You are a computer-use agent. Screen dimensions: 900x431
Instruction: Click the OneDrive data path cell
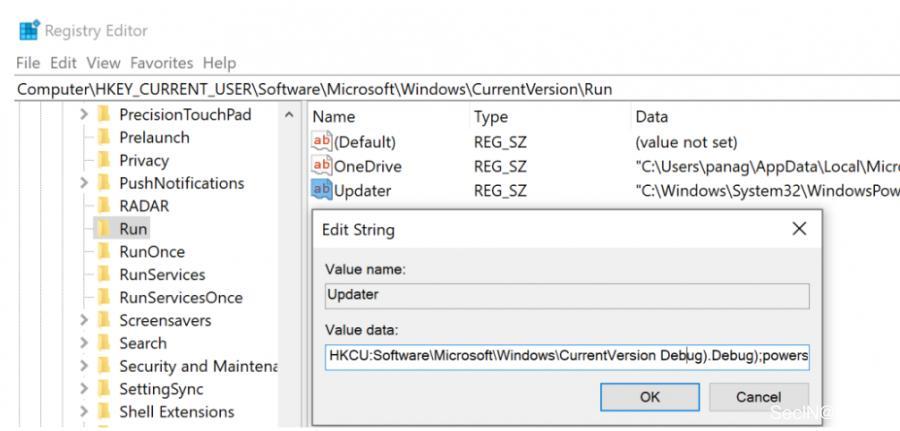pos(767,167)
